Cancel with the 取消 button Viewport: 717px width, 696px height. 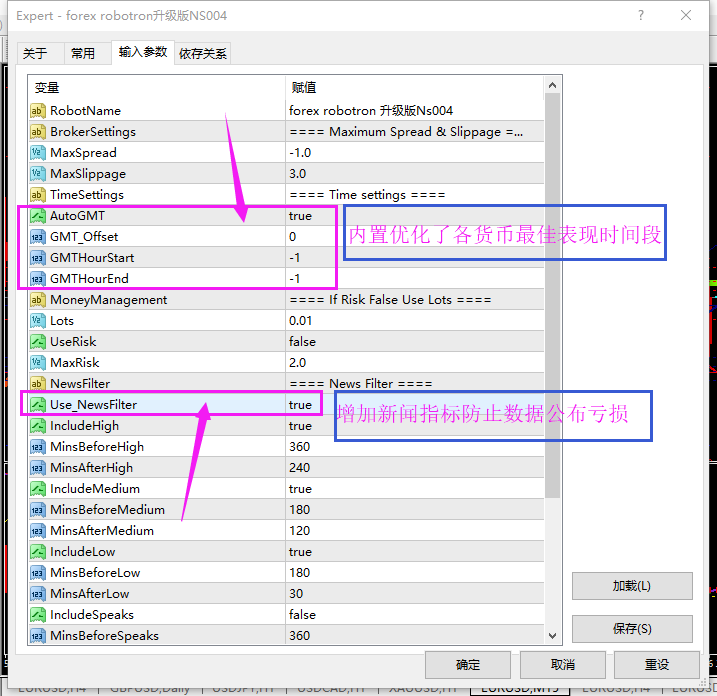coord(562,664)
